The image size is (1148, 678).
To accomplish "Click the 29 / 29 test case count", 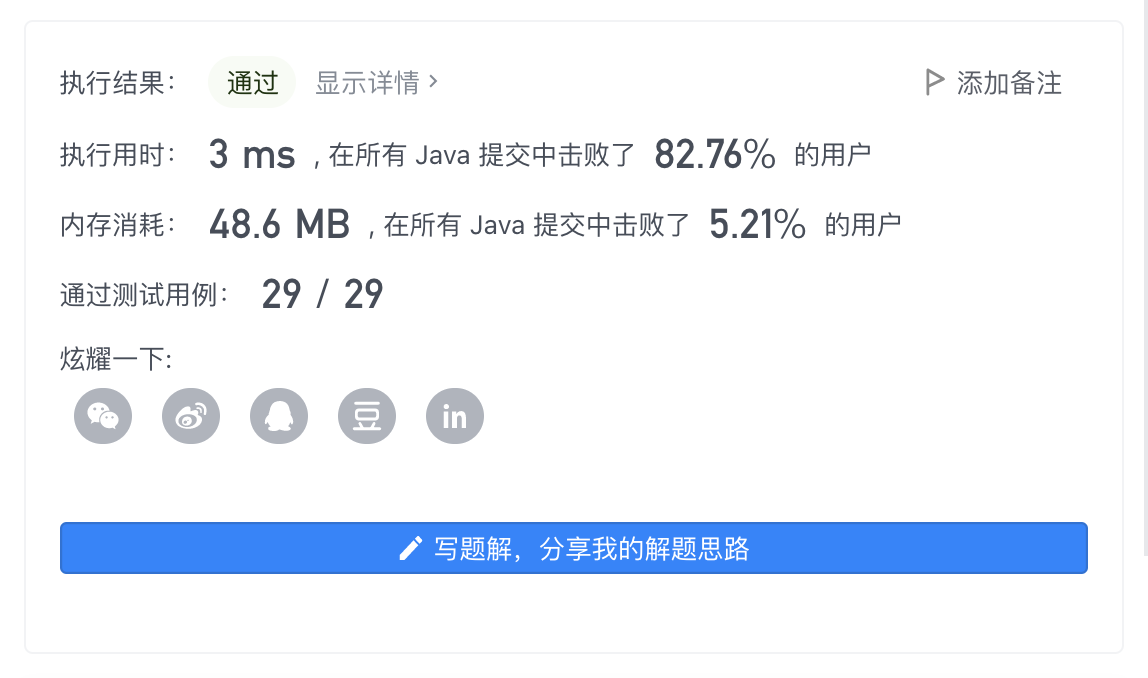I will [x=322, y=295].
